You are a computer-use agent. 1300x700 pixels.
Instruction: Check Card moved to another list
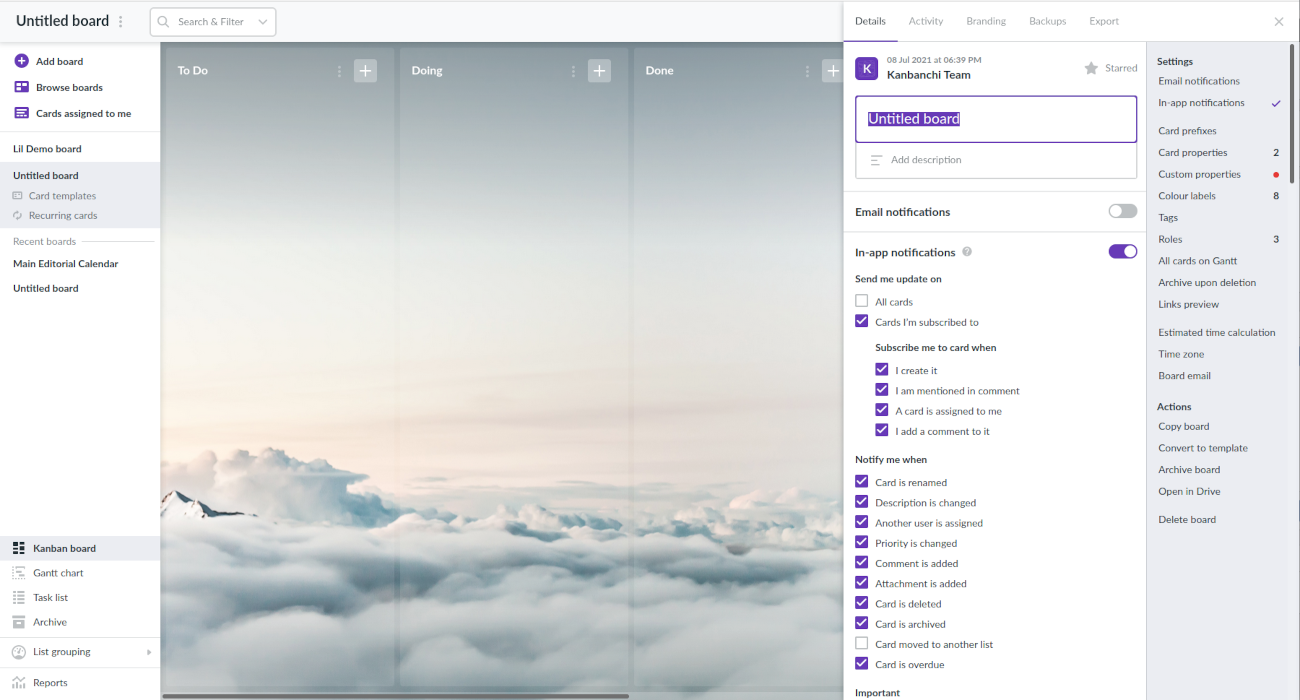pyautogui.click(x=862, y=643)
